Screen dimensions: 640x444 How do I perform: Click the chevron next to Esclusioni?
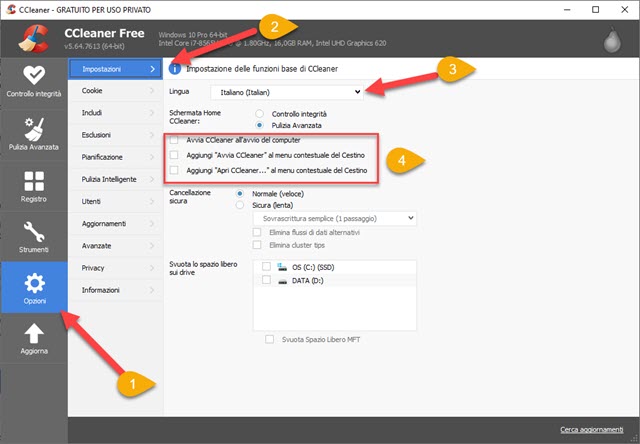point(152,135)
